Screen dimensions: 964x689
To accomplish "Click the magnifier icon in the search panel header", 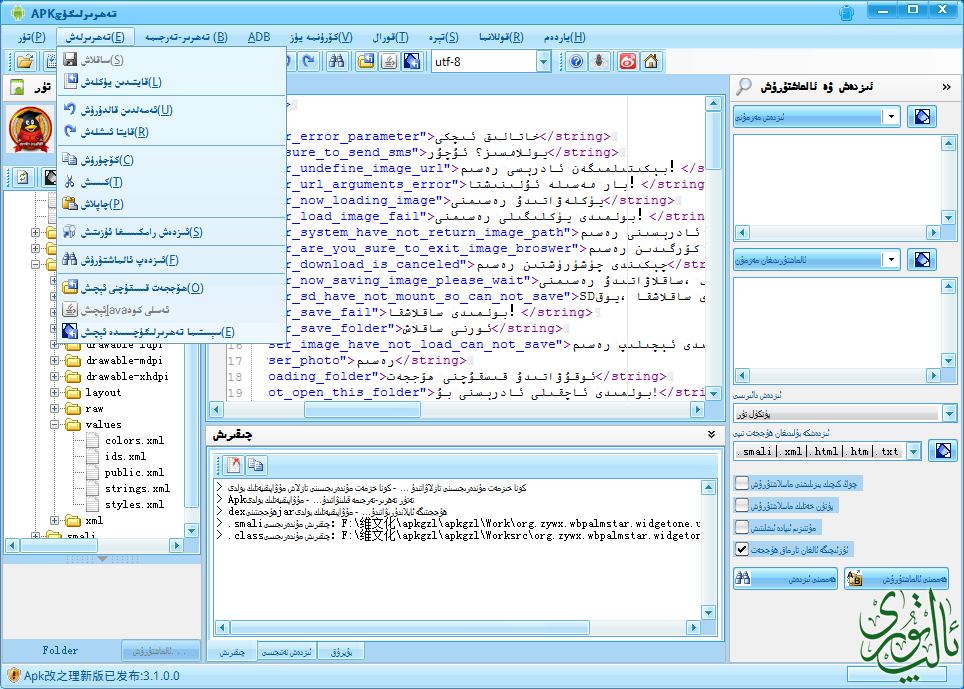I will [x=744, y=87].
